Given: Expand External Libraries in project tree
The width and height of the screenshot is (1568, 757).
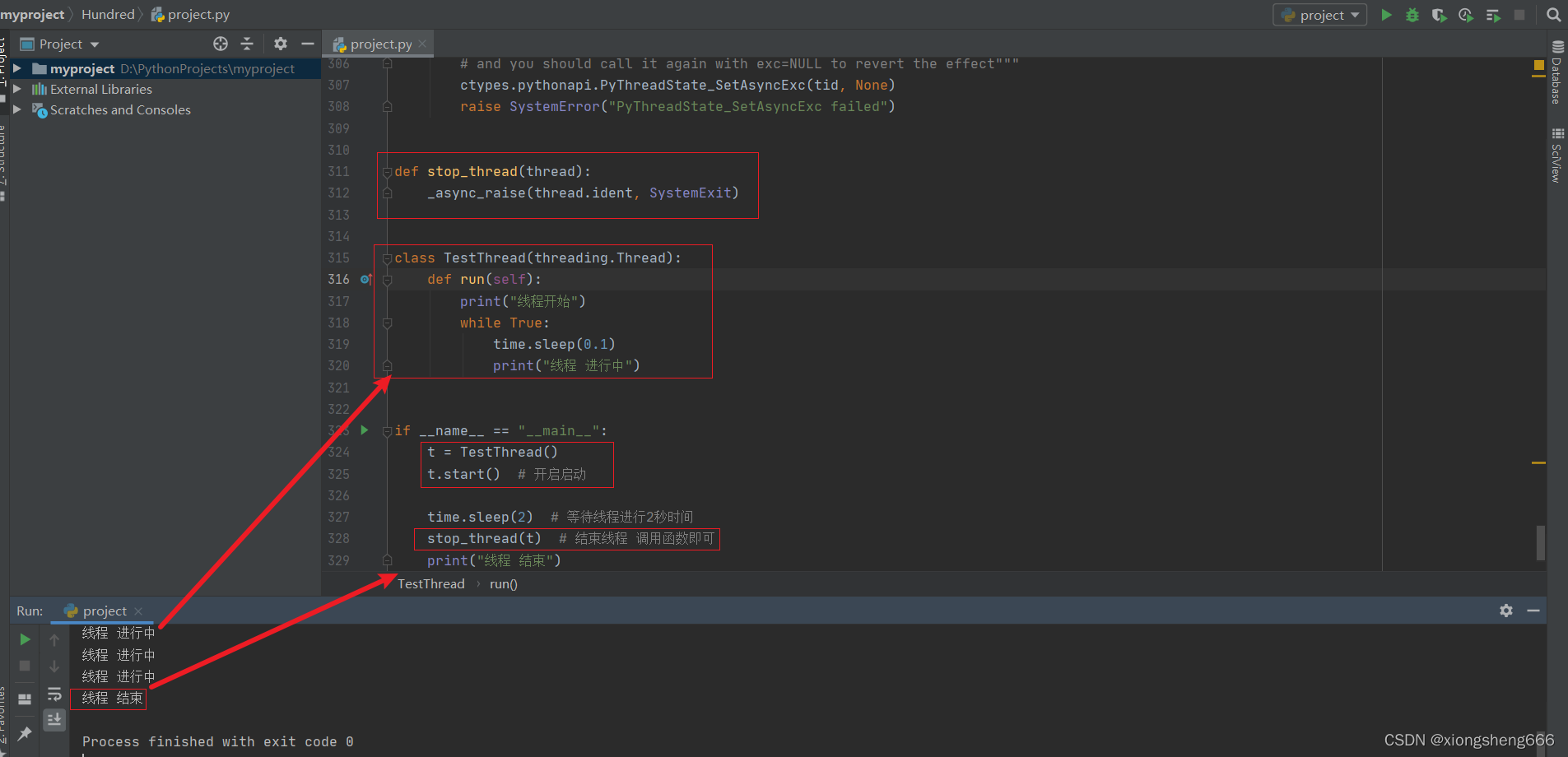Looking at the screenshot, I should (x=17, y=89).
